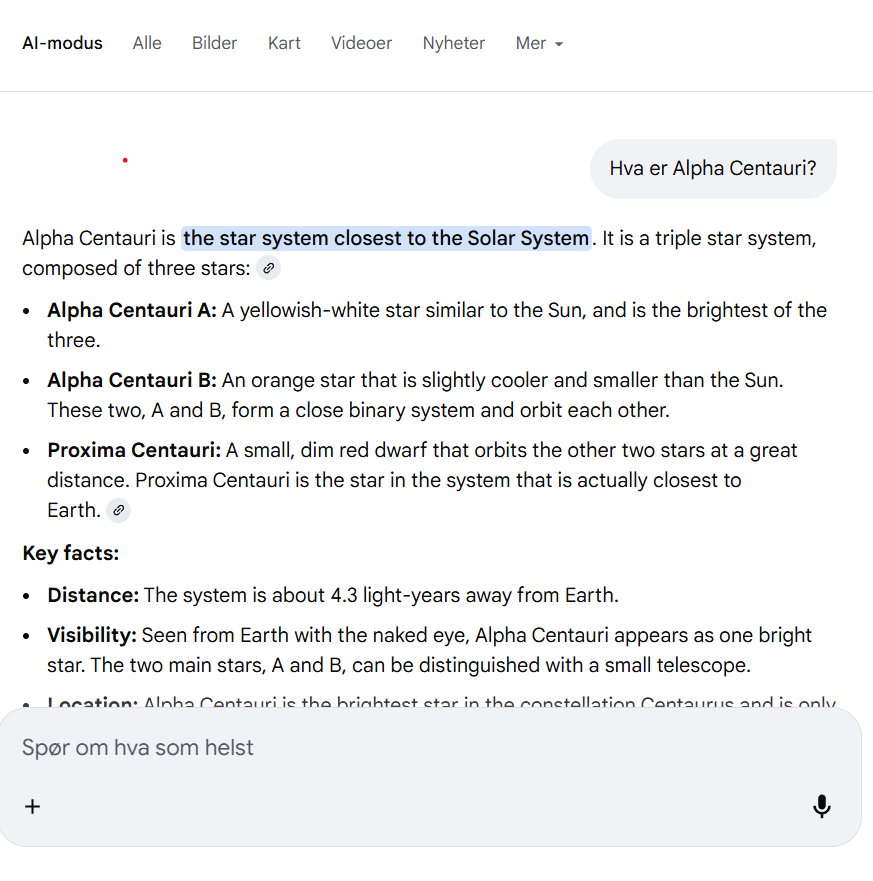This screenshot has height=881, width=873.
Task: Show the Videoer results tab
Action: (361, 43)
